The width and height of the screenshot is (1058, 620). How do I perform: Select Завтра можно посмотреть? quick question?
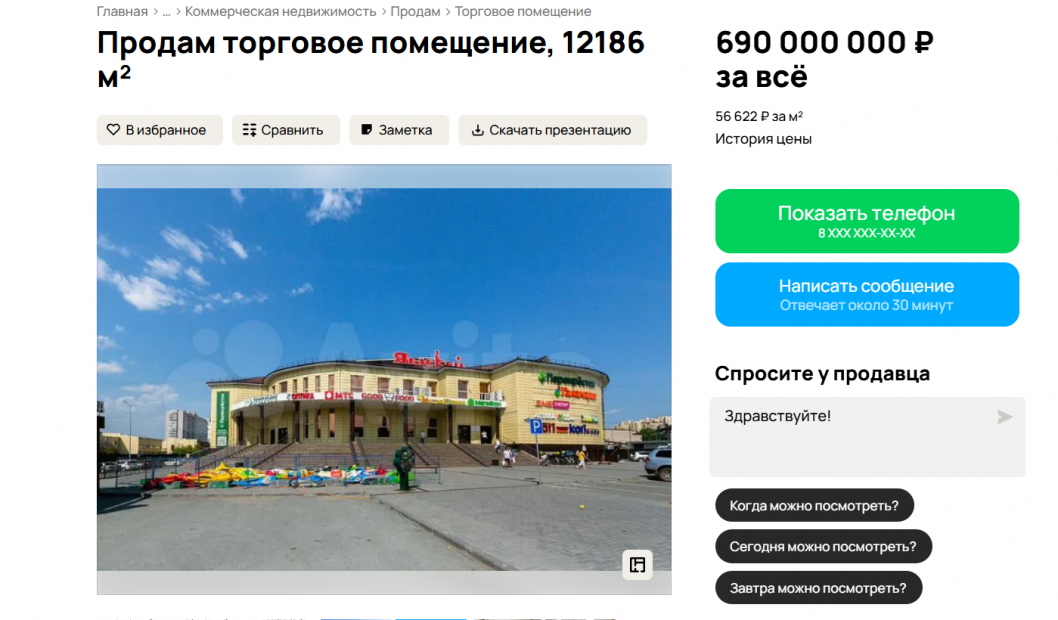(x=818, y=588)
